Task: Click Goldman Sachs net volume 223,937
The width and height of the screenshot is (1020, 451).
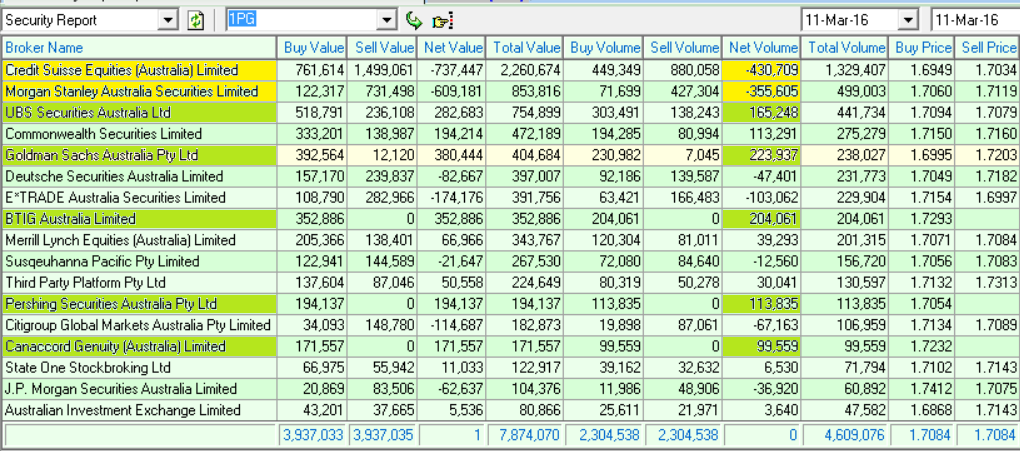Action: (760, 156)
